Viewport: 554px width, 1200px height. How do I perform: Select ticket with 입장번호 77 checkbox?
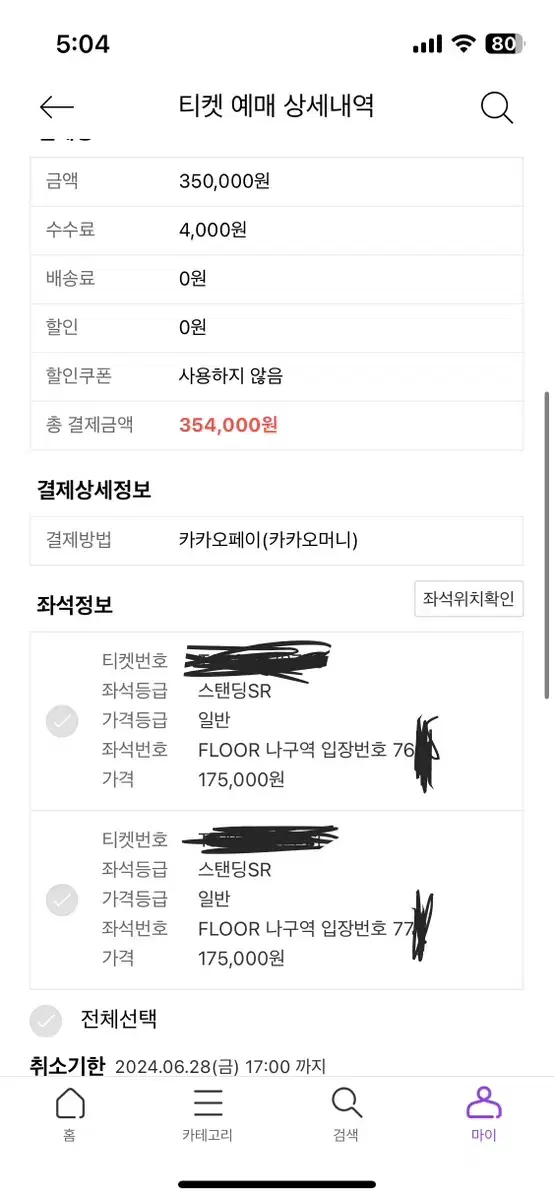62,900
